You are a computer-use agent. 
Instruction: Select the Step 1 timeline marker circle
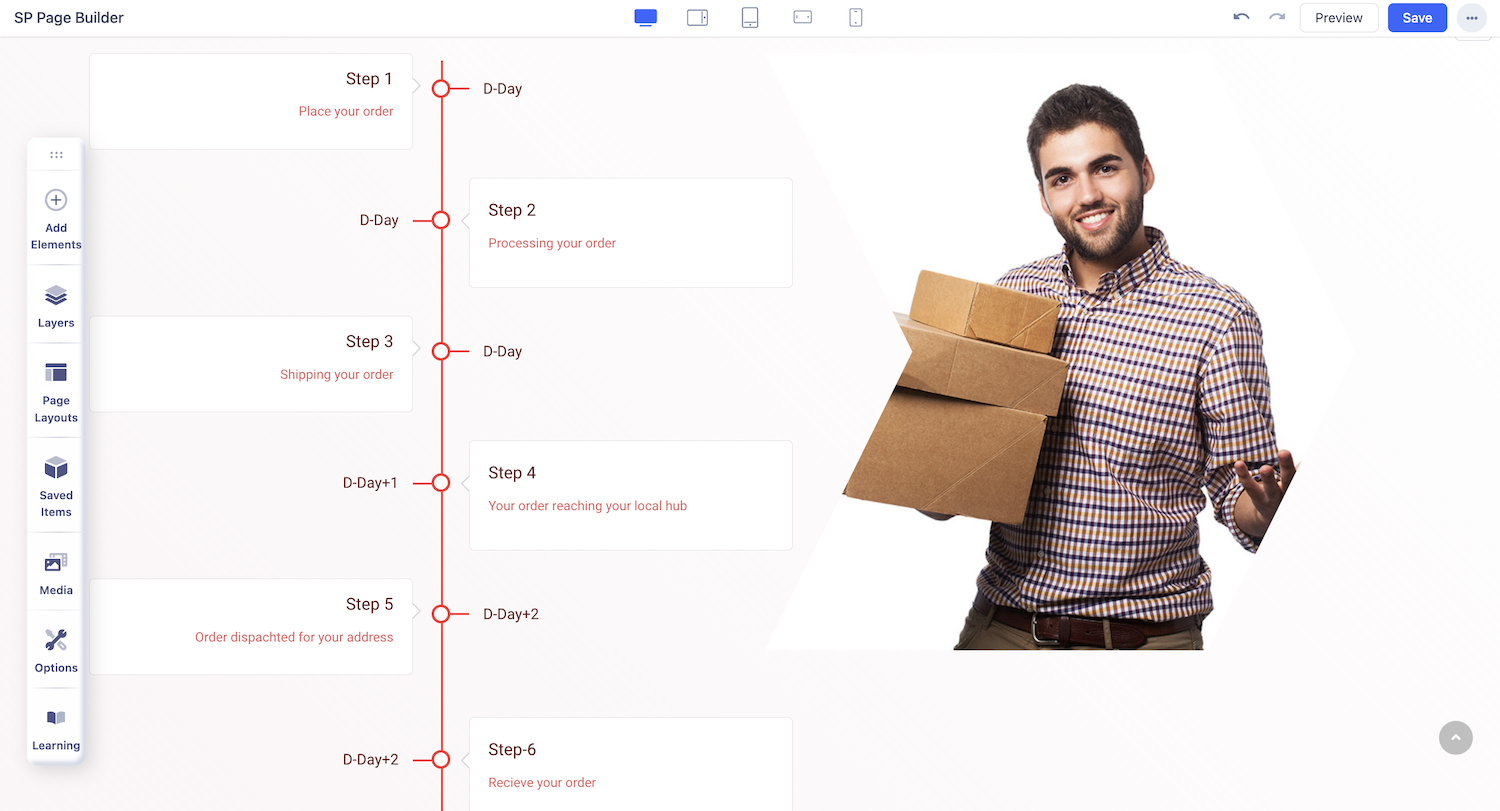click(x=441, y=88)
